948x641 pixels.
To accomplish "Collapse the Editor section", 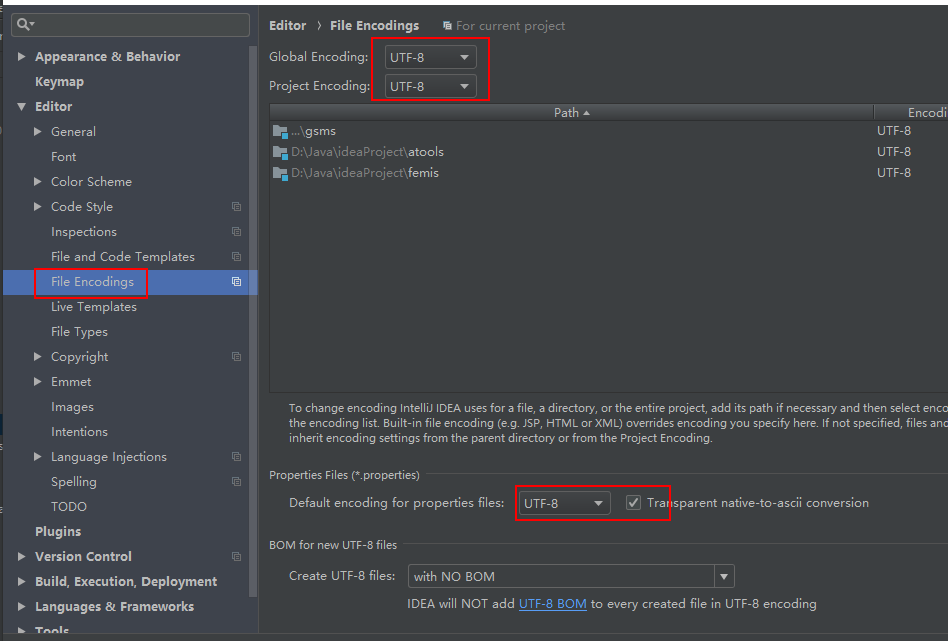I will point(22,106).
